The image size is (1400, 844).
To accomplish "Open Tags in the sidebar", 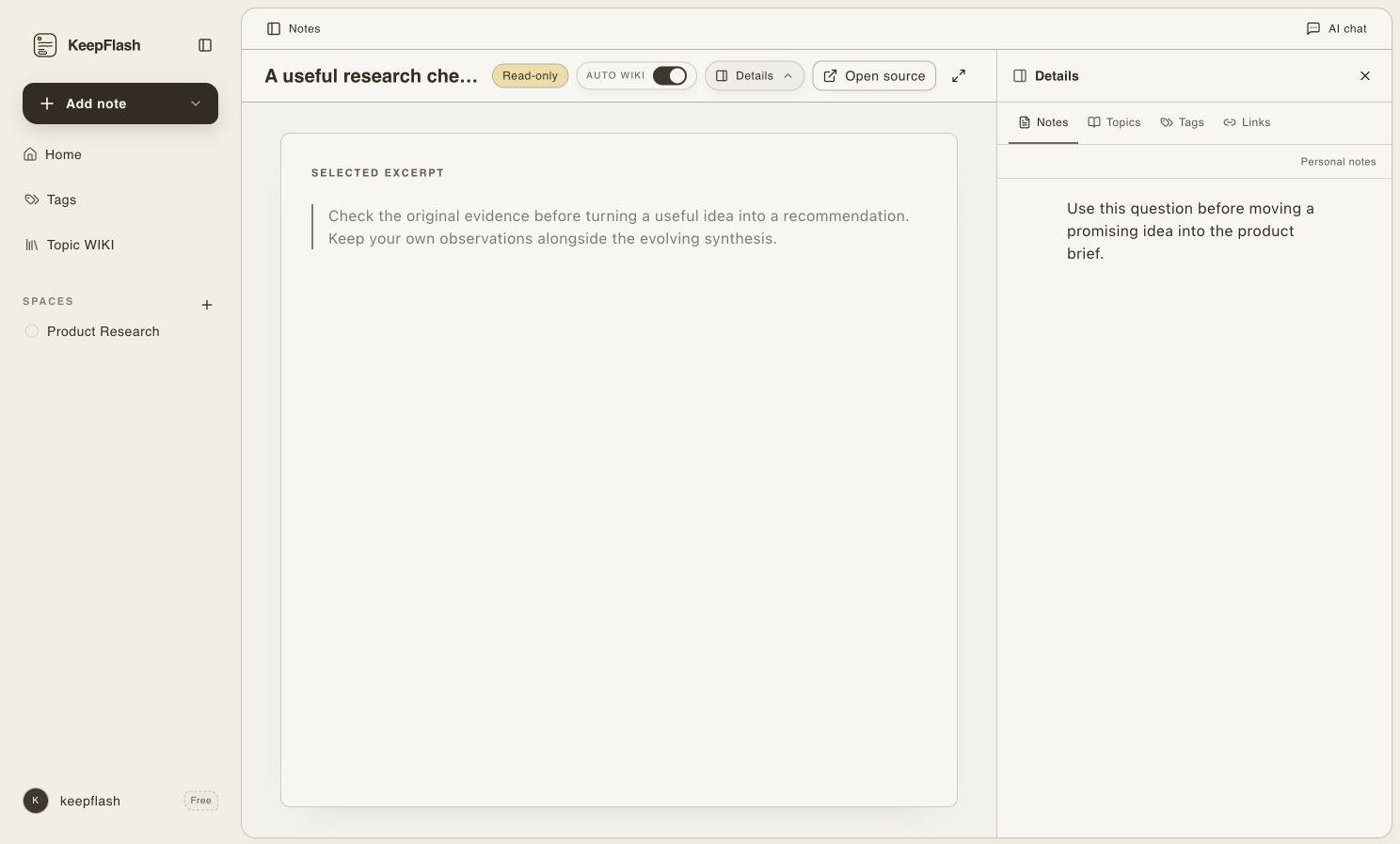I will pyautogui.click(x=120, y=199).
